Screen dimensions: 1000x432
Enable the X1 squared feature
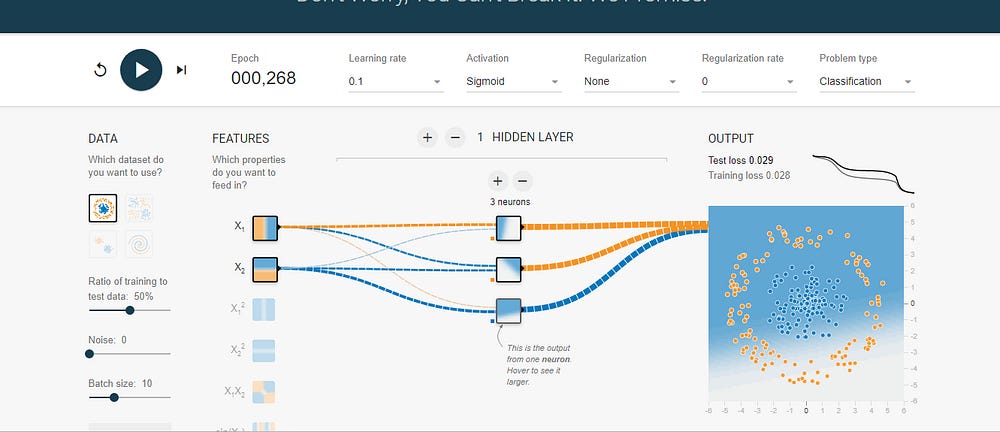[x=263, y=309]
